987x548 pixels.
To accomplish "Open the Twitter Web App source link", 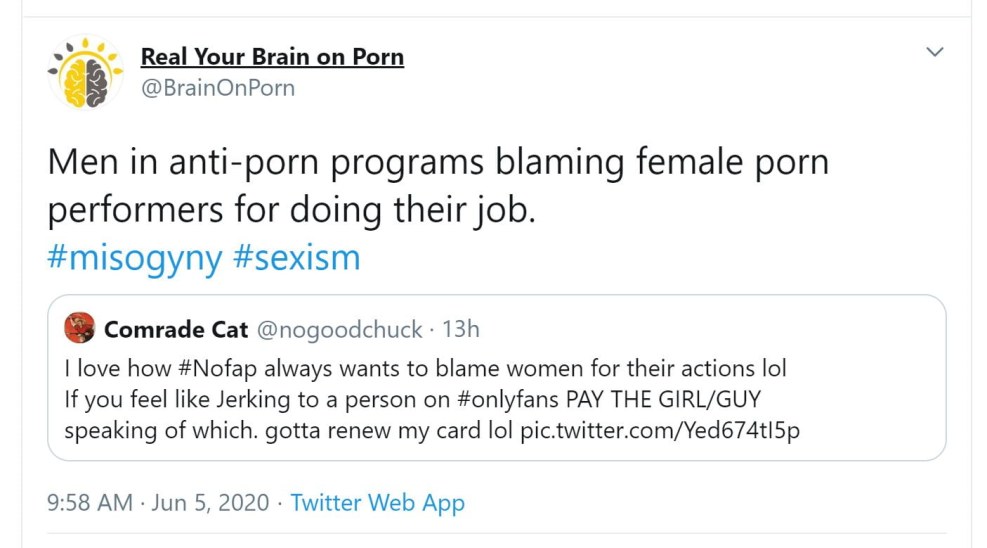I will click(x=377, y=503).
